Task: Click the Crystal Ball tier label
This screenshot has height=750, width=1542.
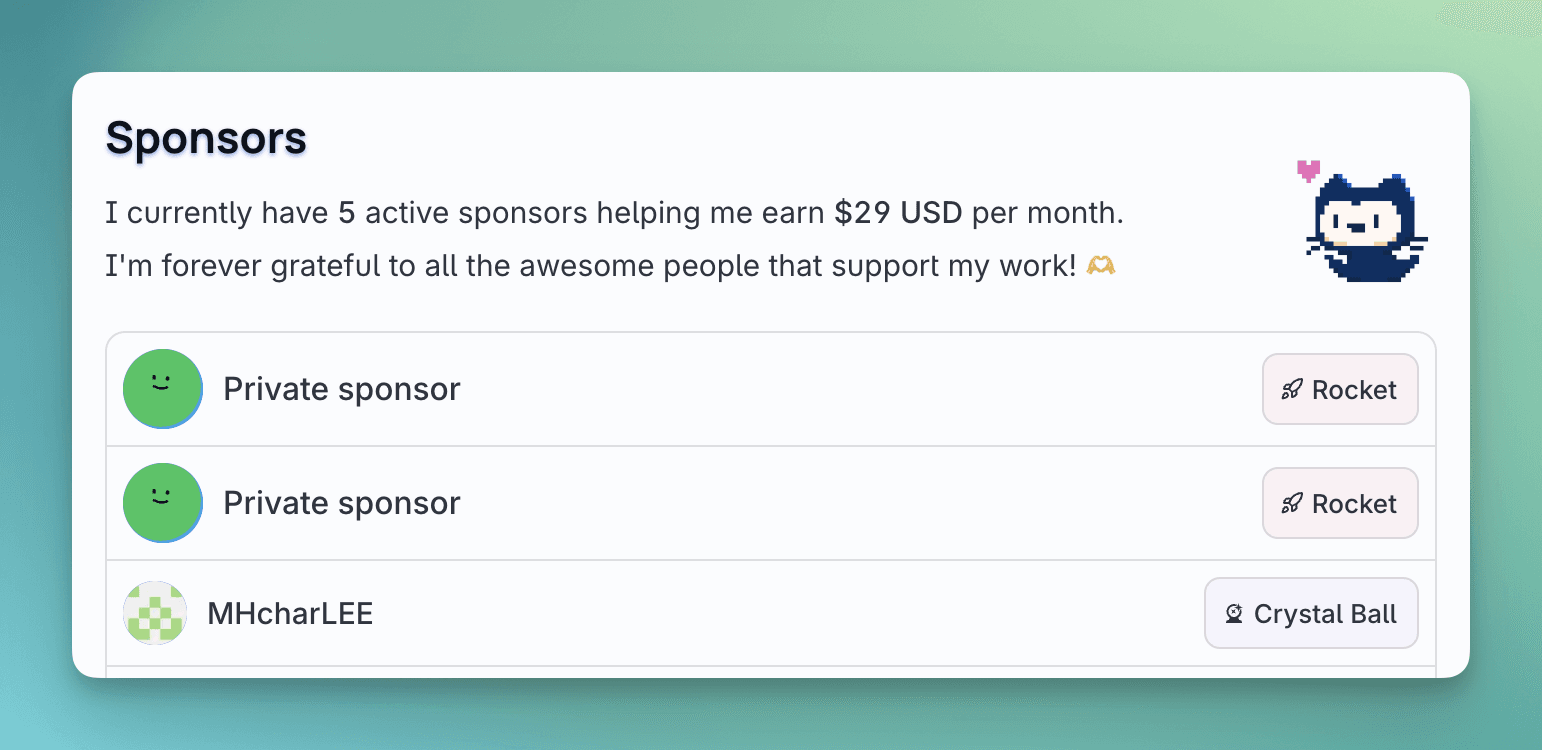Action: point(1325,614)
